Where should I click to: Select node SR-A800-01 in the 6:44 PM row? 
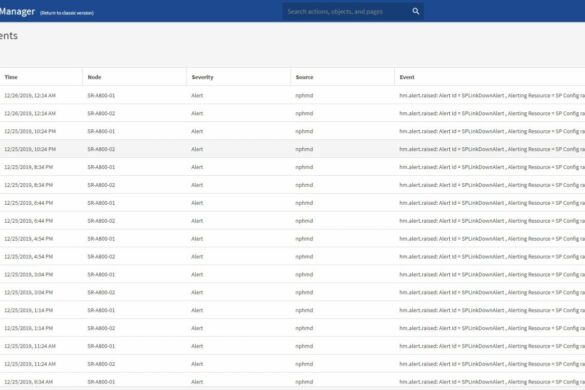[x=101, y=203]
